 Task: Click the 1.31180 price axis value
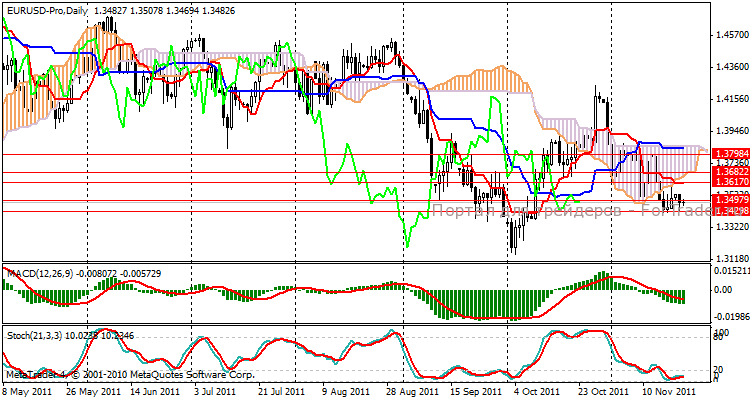tap(728, 256)
